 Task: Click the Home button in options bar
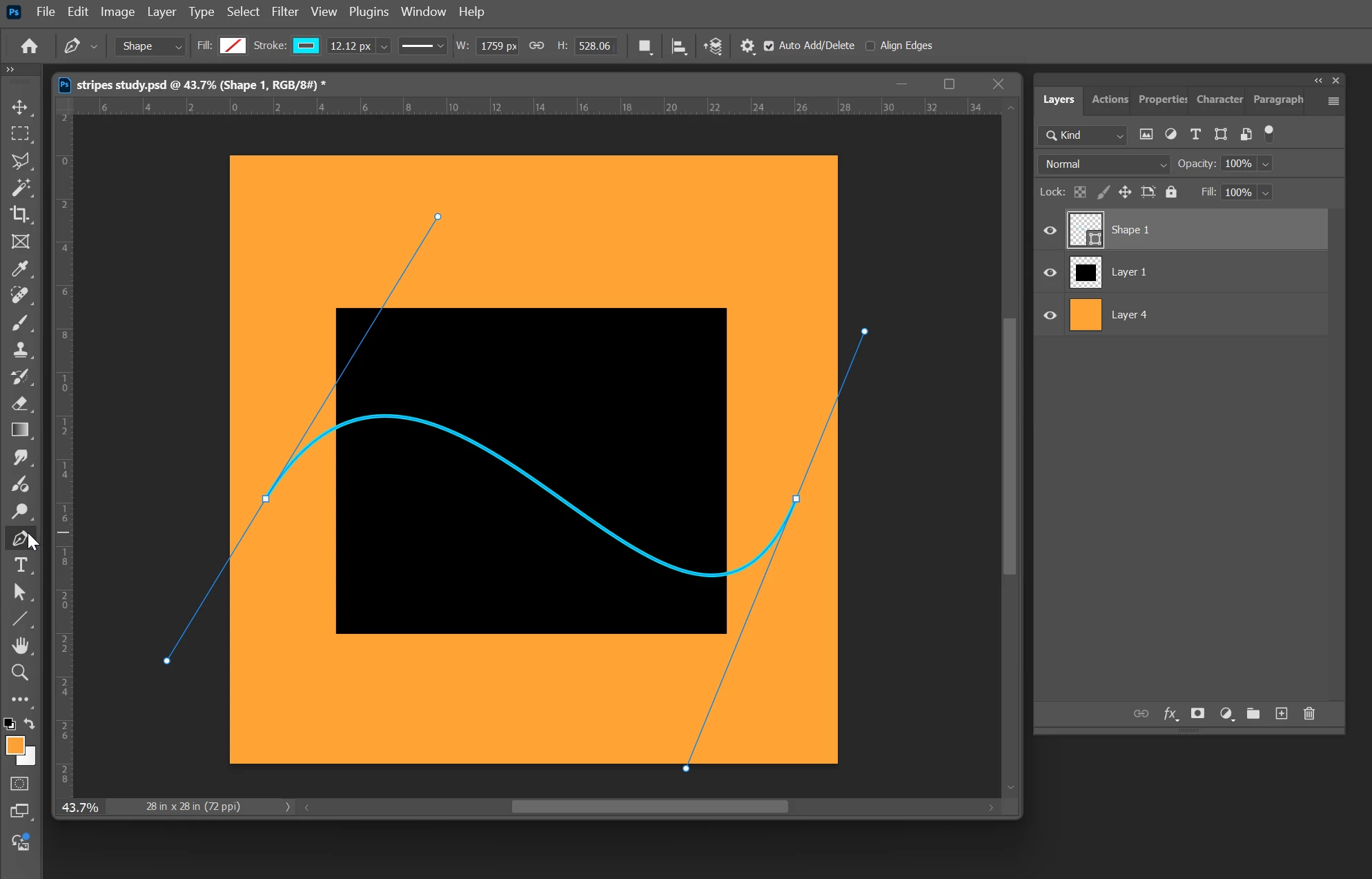(x=29, y=46)
